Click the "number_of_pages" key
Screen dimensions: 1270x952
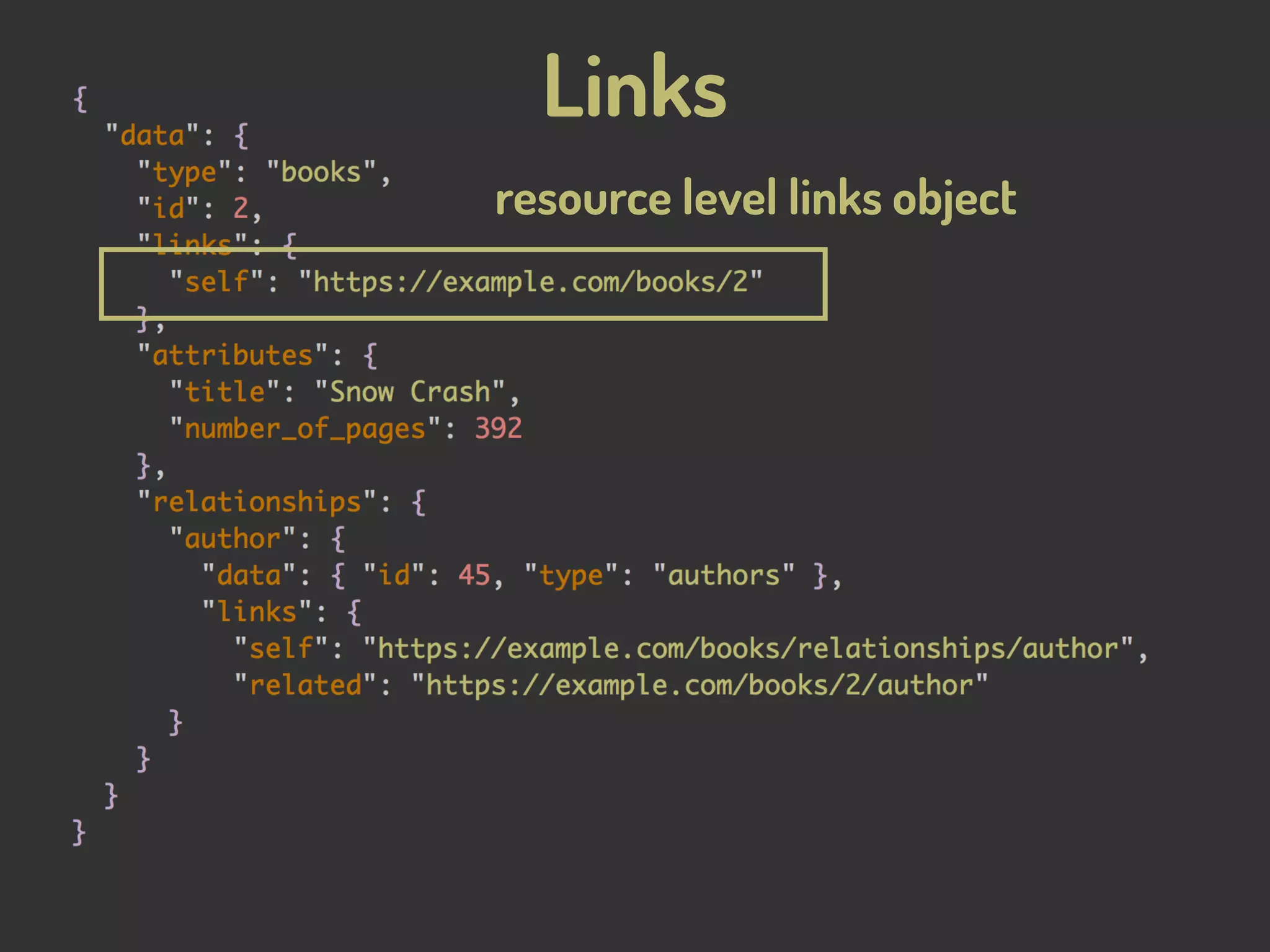click(x=305, y=428)
